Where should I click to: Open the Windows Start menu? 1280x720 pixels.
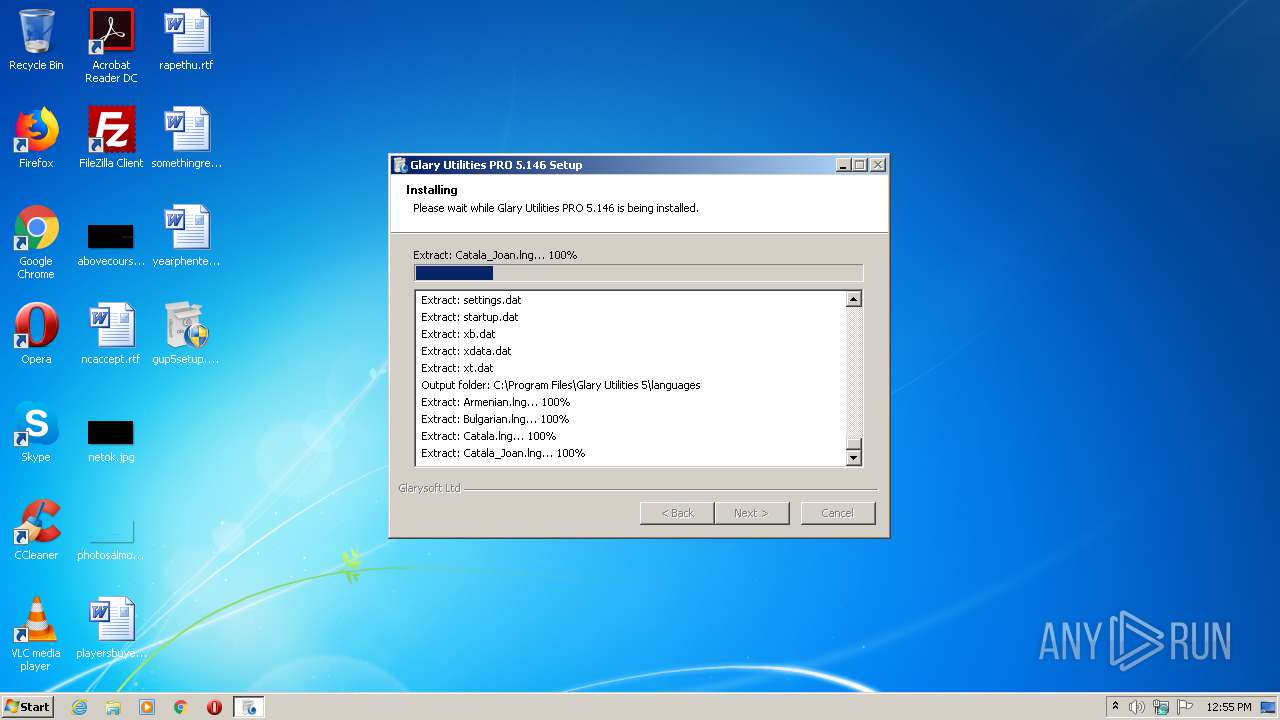pos(27,706)
